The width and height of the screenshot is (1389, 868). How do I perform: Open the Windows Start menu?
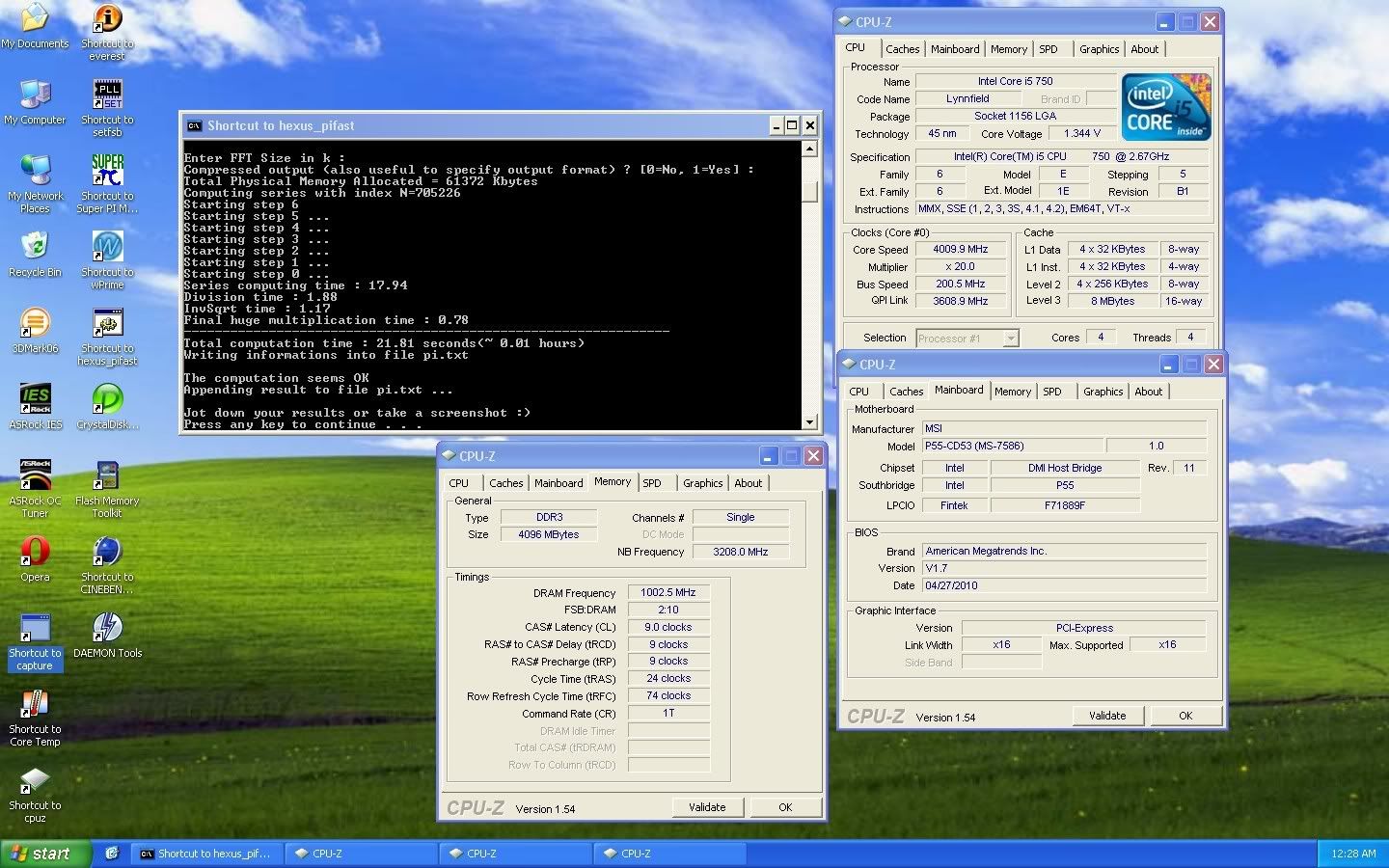point(46,854)
